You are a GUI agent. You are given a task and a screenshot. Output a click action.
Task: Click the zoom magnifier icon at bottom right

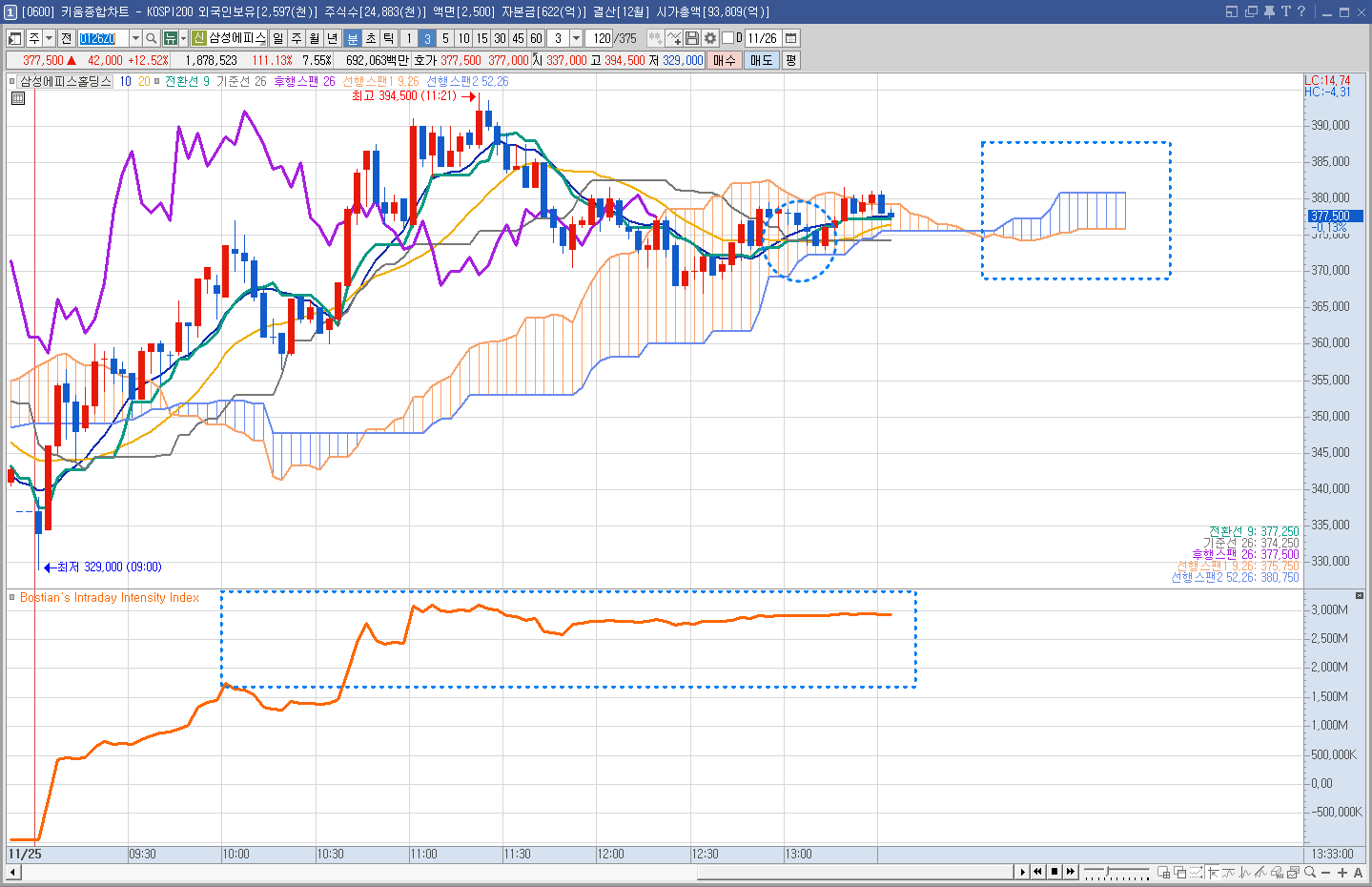click(1309, 872)
